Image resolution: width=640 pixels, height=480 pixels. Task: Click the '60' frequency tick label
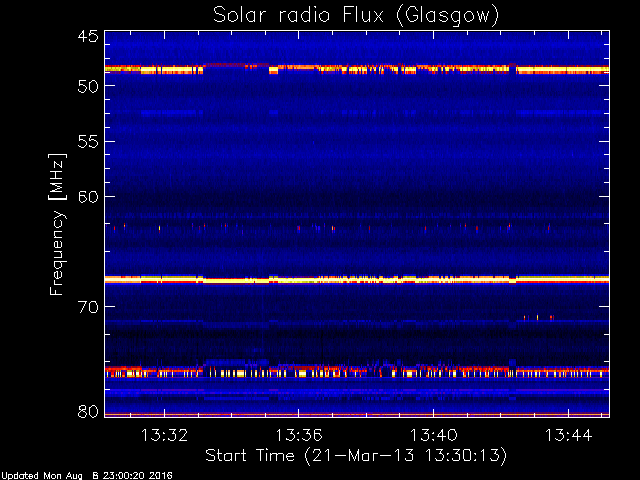click(88, 197)
